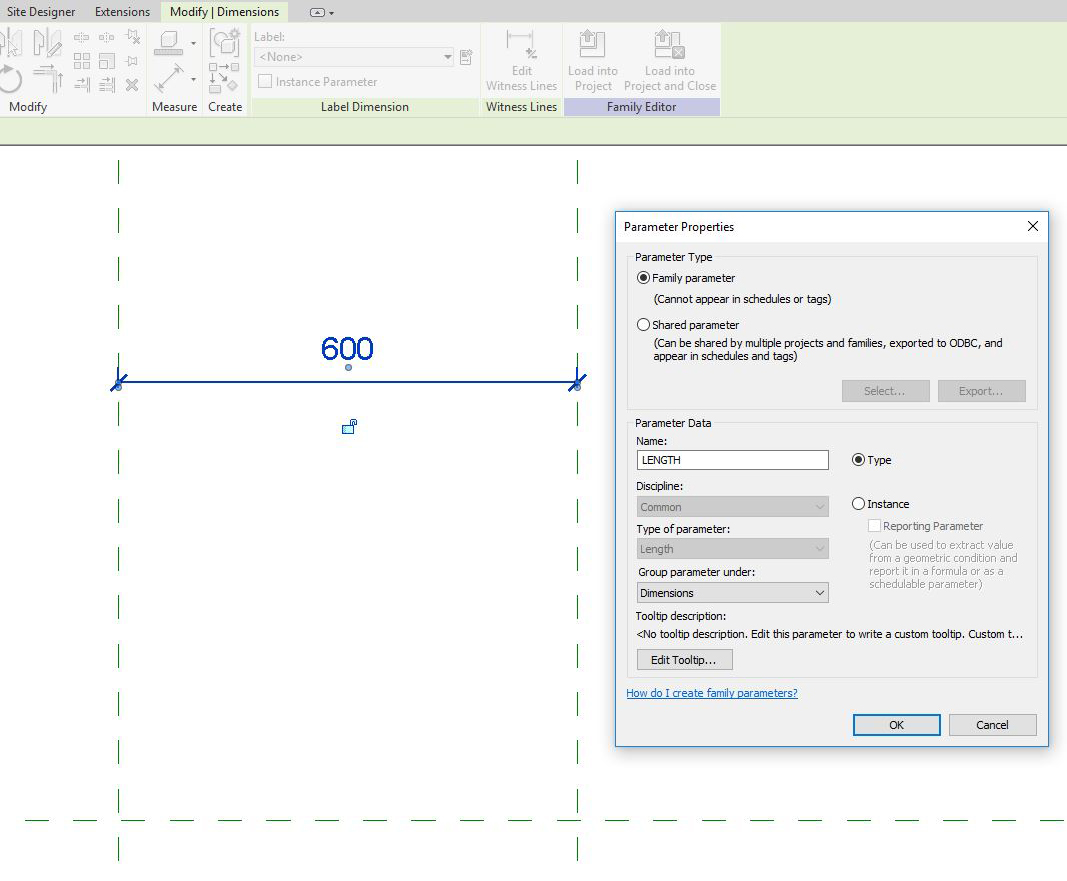
Task: Click inside the parameter Name field
Action: [x=732, y=459]
